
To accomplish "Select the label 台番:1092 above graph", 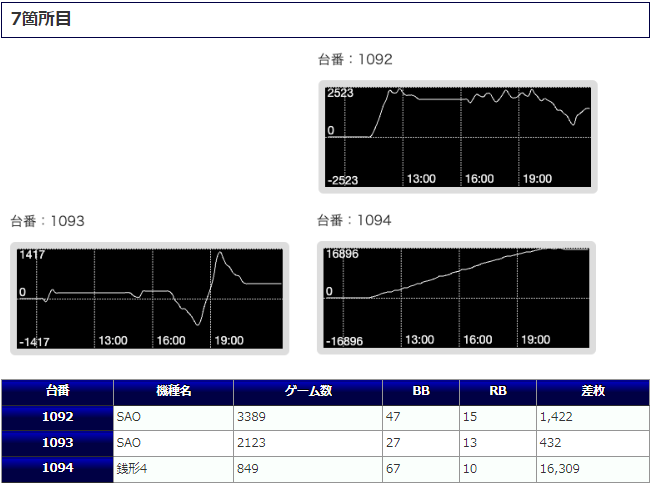I will (355, 59).
